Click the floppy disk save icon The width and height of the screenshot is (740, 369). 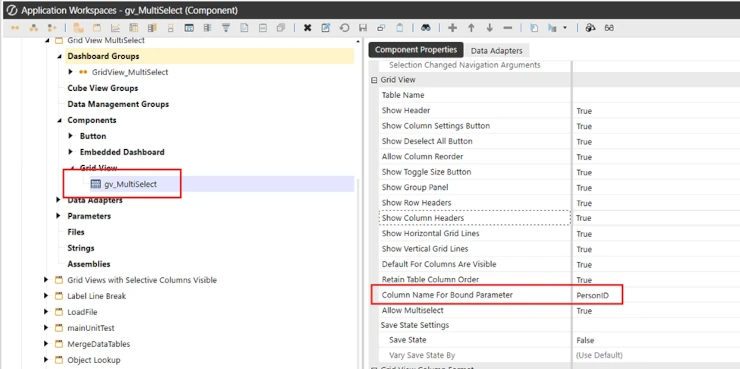point(363,28)
